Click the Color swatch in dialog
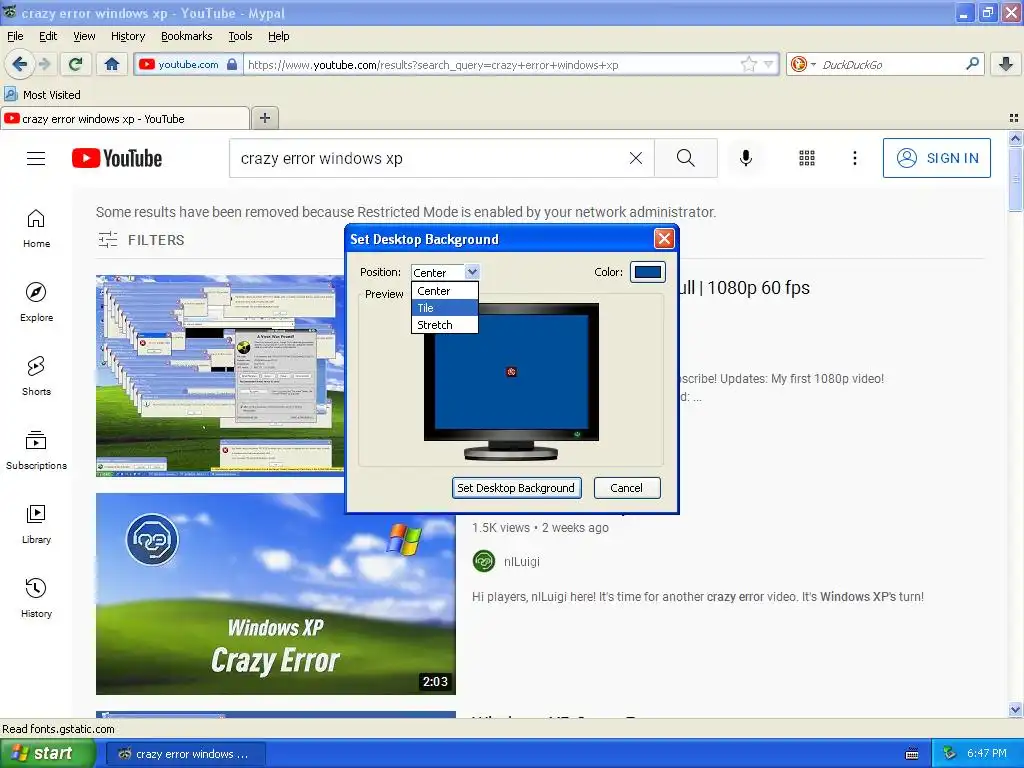 647,272
